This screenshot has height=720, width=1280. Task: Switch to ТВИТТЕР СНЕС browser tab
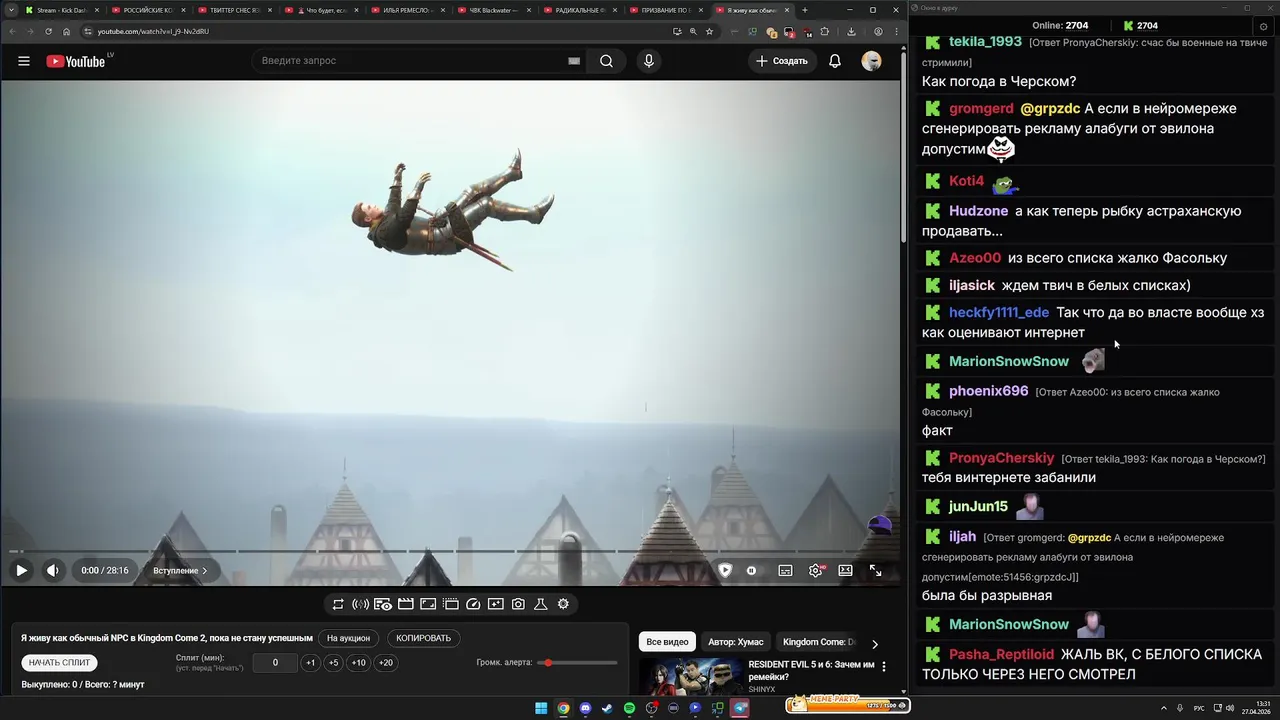pyautogui.click(x=235, y=10)
